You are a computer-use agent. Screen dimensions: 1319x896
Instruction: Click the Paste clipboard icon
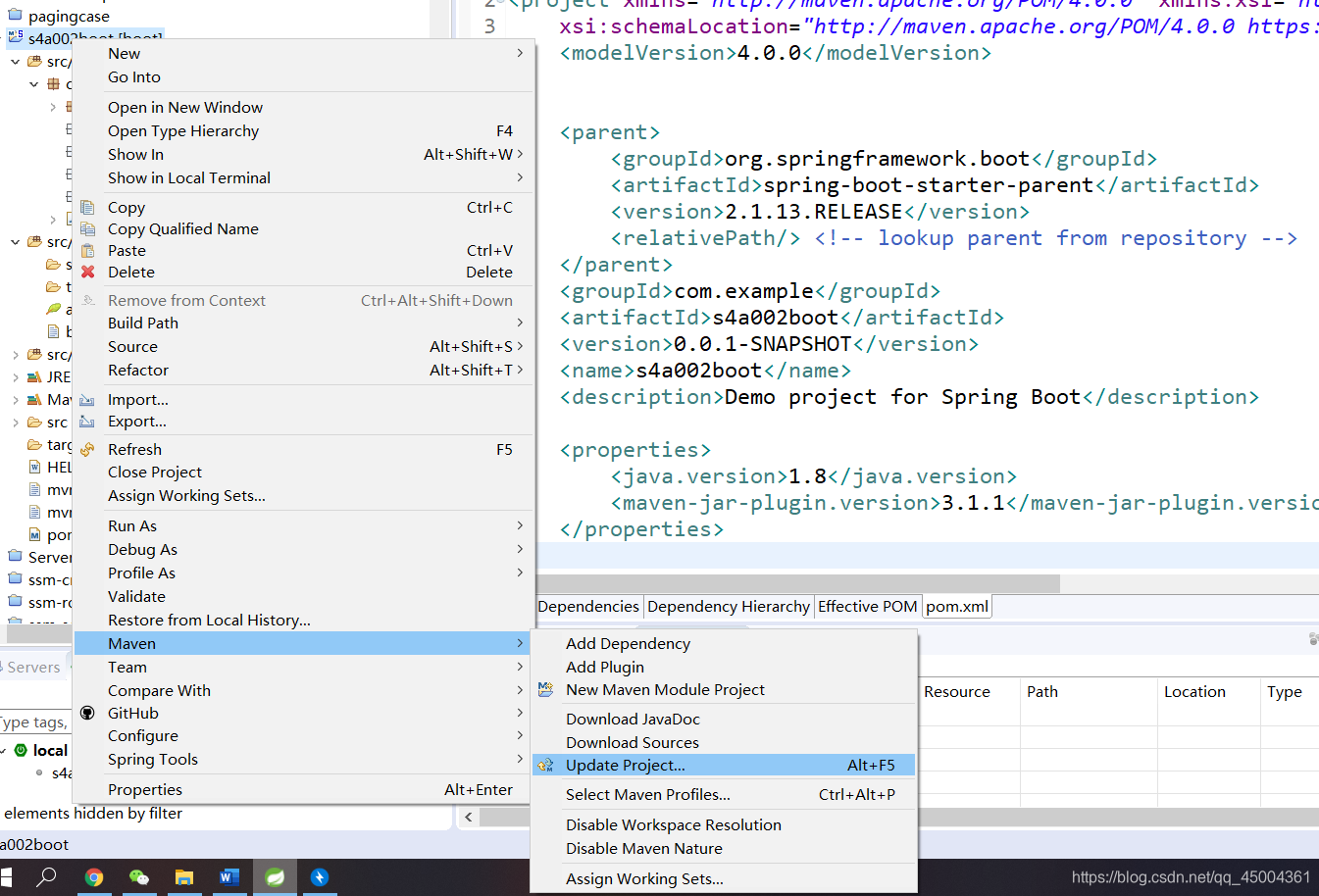[88, 251]
